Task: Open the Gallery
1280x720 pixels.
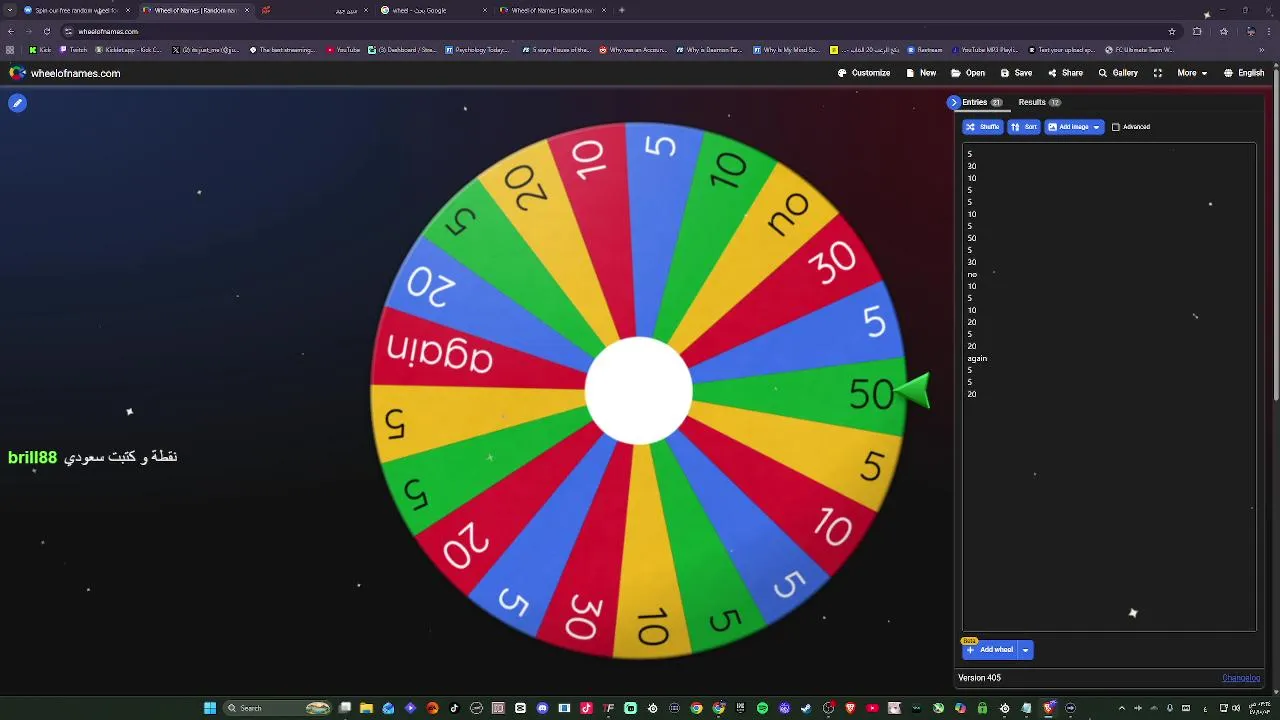Action: click(1118, 73)
